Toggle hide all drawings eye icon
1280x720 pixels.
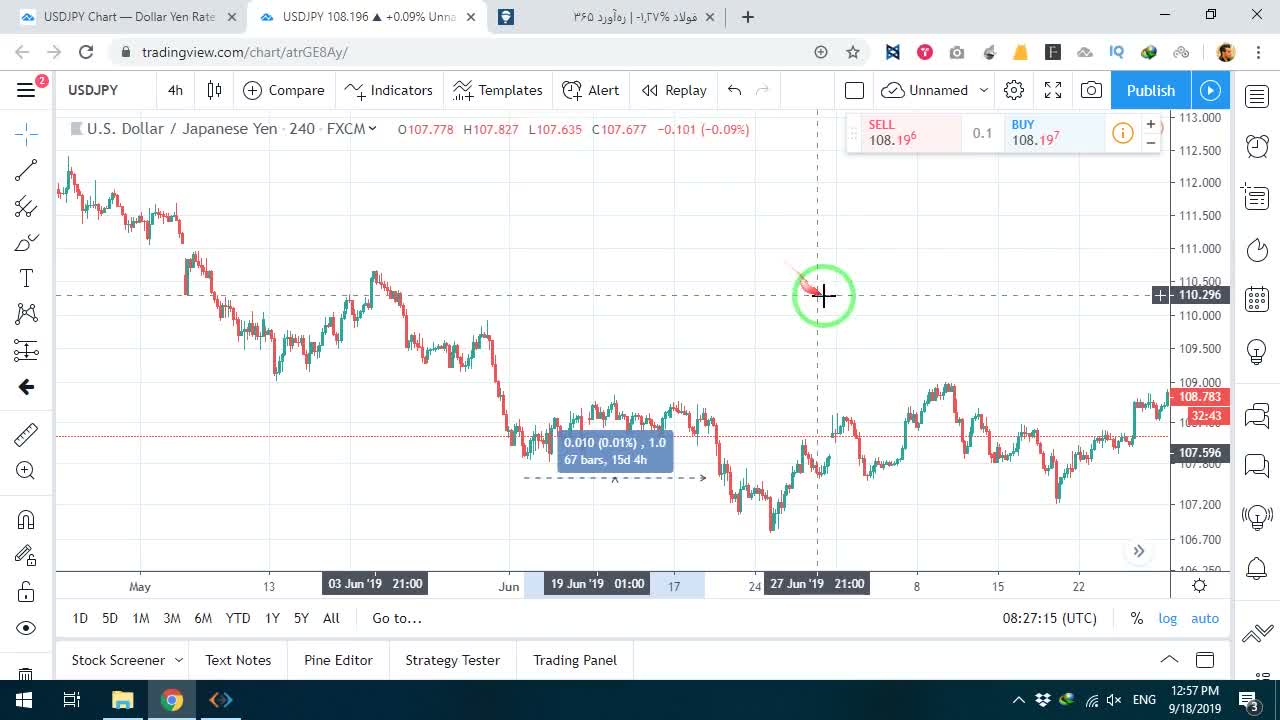click(x=26, y=628)
